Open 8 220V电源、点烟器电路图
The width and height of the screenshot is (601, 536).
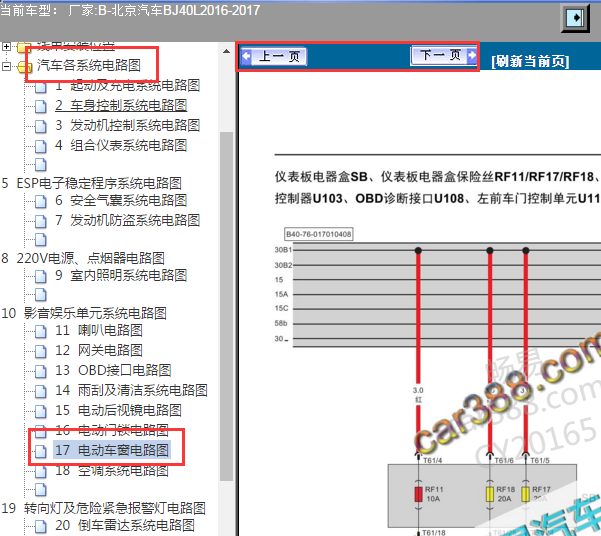tap(83, 258)
